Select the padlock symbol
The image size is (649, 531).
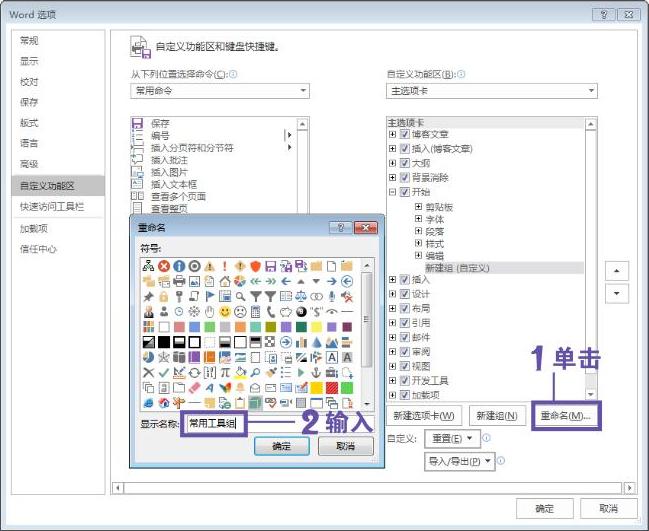click(x=164, y=296)
